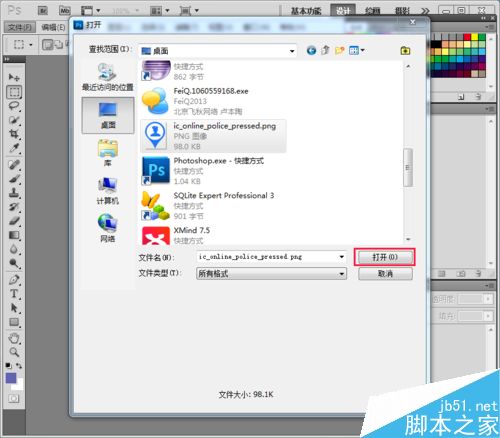500x438 pixels.
Task: Select the Lasso tool
Action: [14, 106]
